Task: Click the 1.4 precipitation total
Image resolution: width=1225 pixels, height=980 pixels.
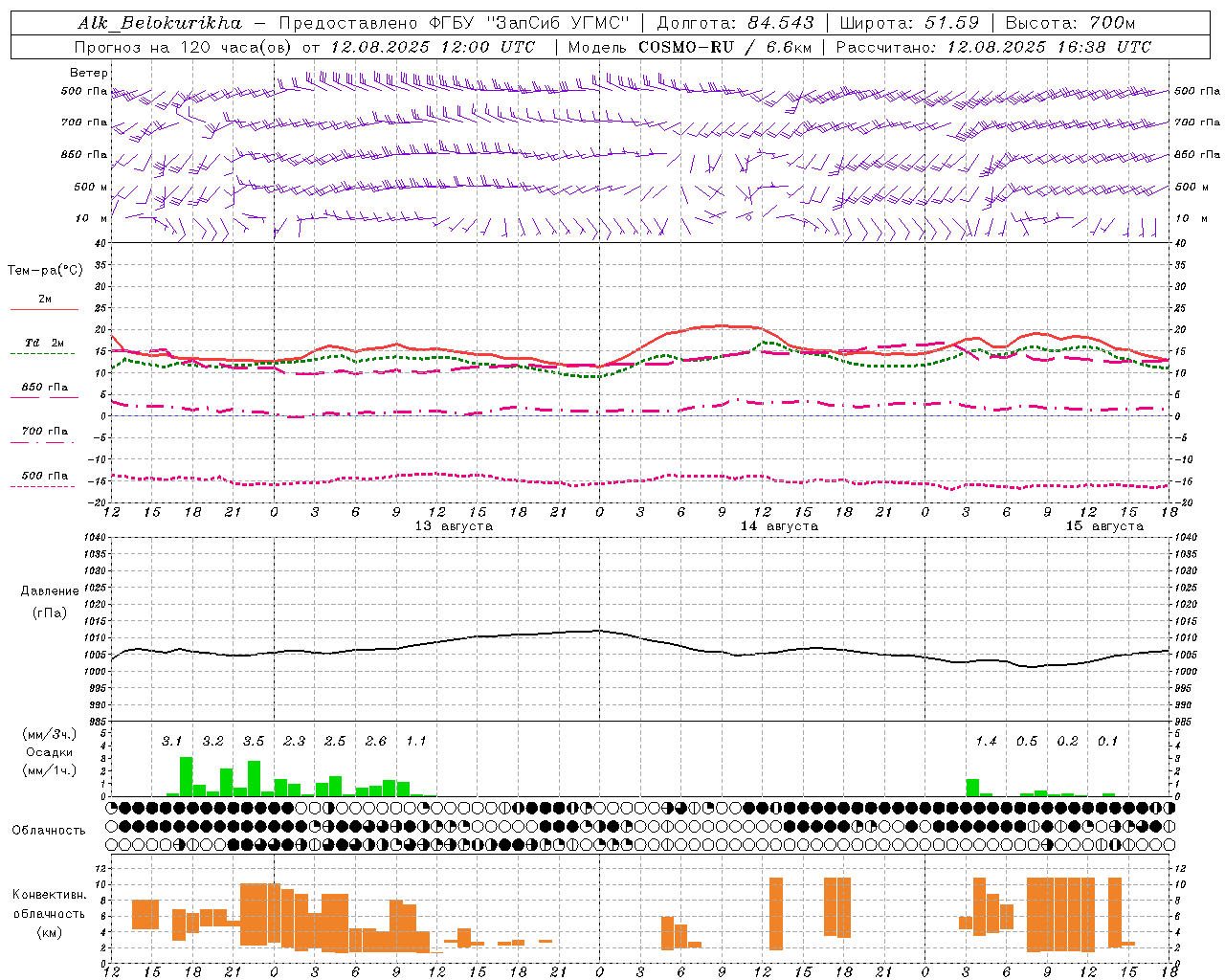Action: pos(986,742)
